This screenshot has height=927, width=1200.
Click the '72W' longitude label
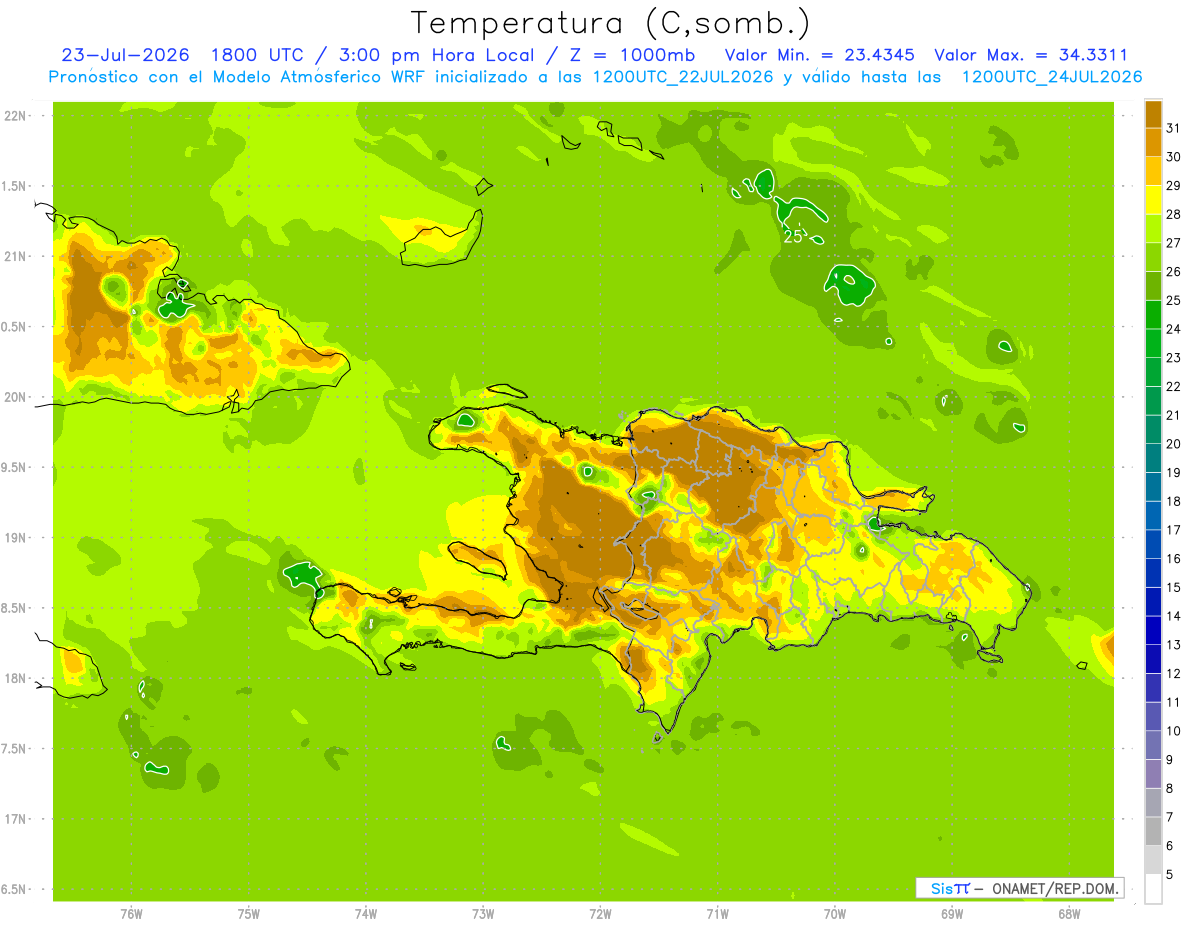click(600, 914)
